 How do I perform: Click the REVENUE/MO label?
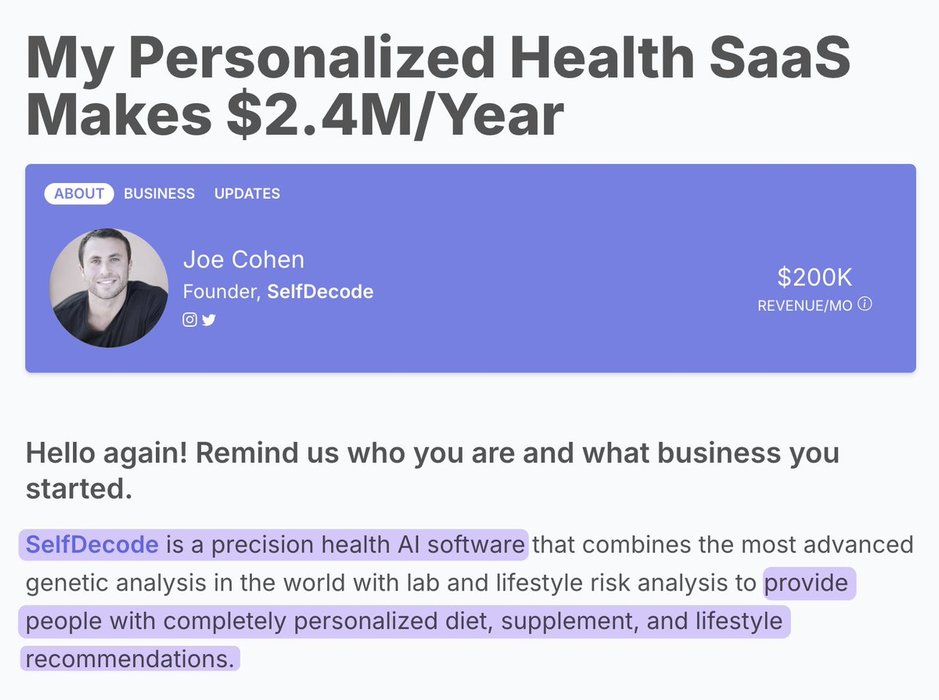(x=804, y=305)
